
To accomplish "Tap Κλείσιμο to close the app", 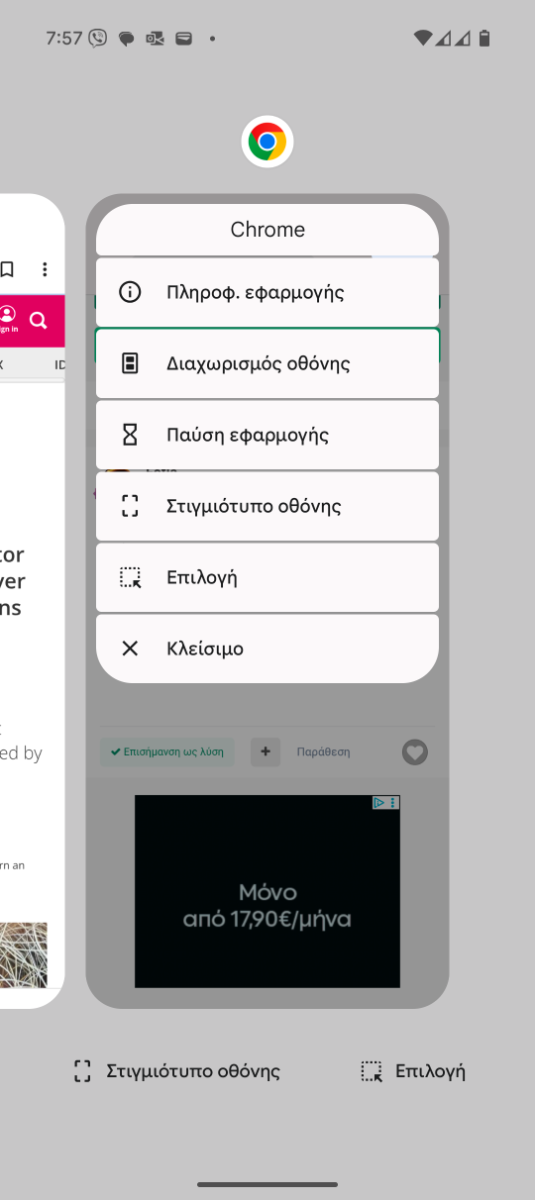I will 267,649.
